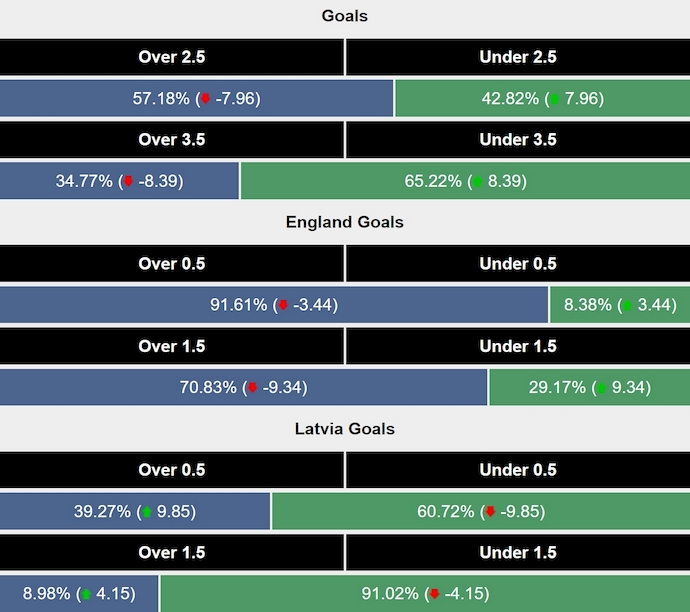Click red down arrow beside -7.96
The height and width of the screenshot is (612, 690).
(x=206, y=99)
